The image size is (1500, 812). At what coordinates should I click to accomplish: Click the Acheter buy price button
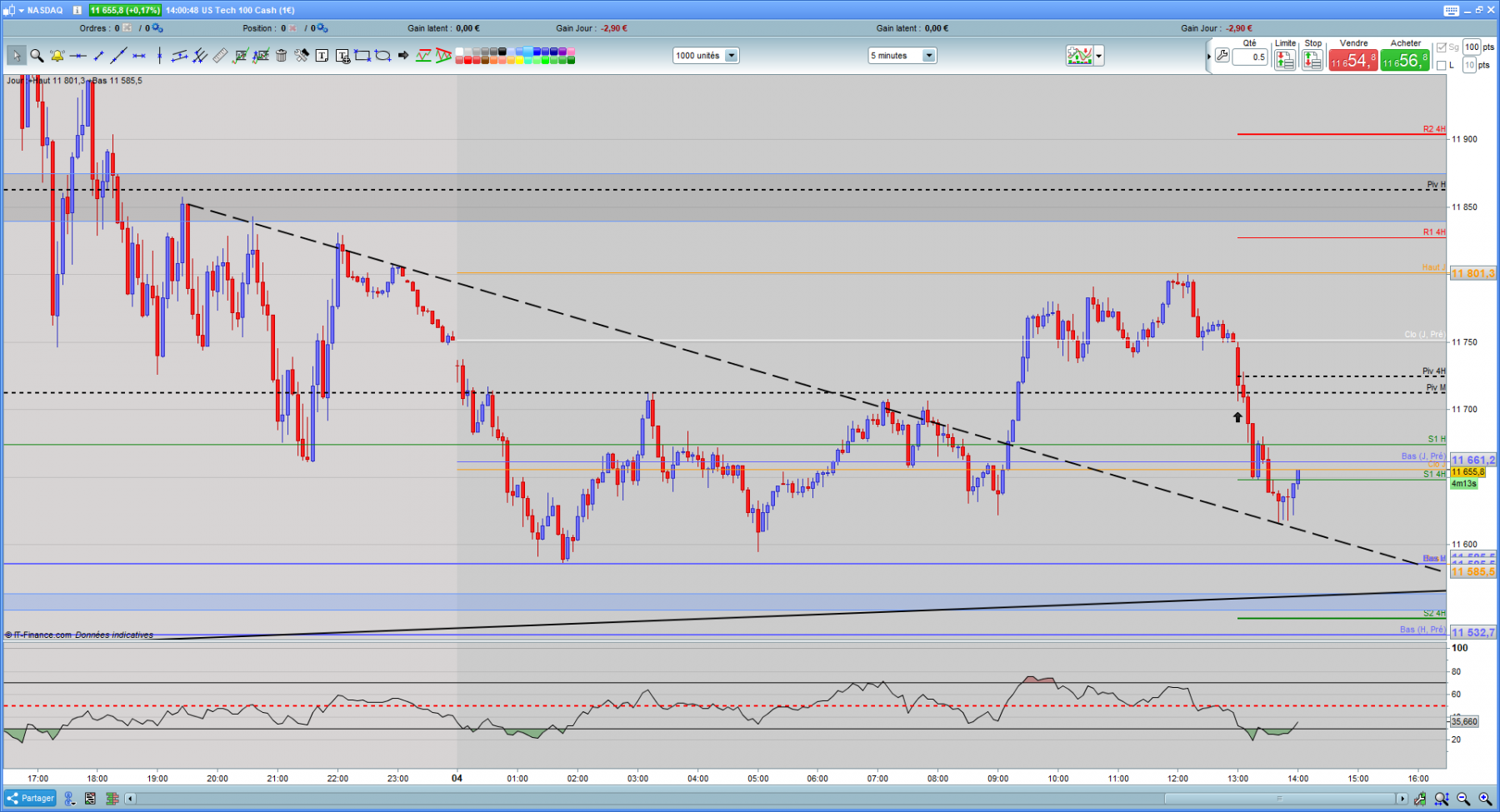point(1405,61)
